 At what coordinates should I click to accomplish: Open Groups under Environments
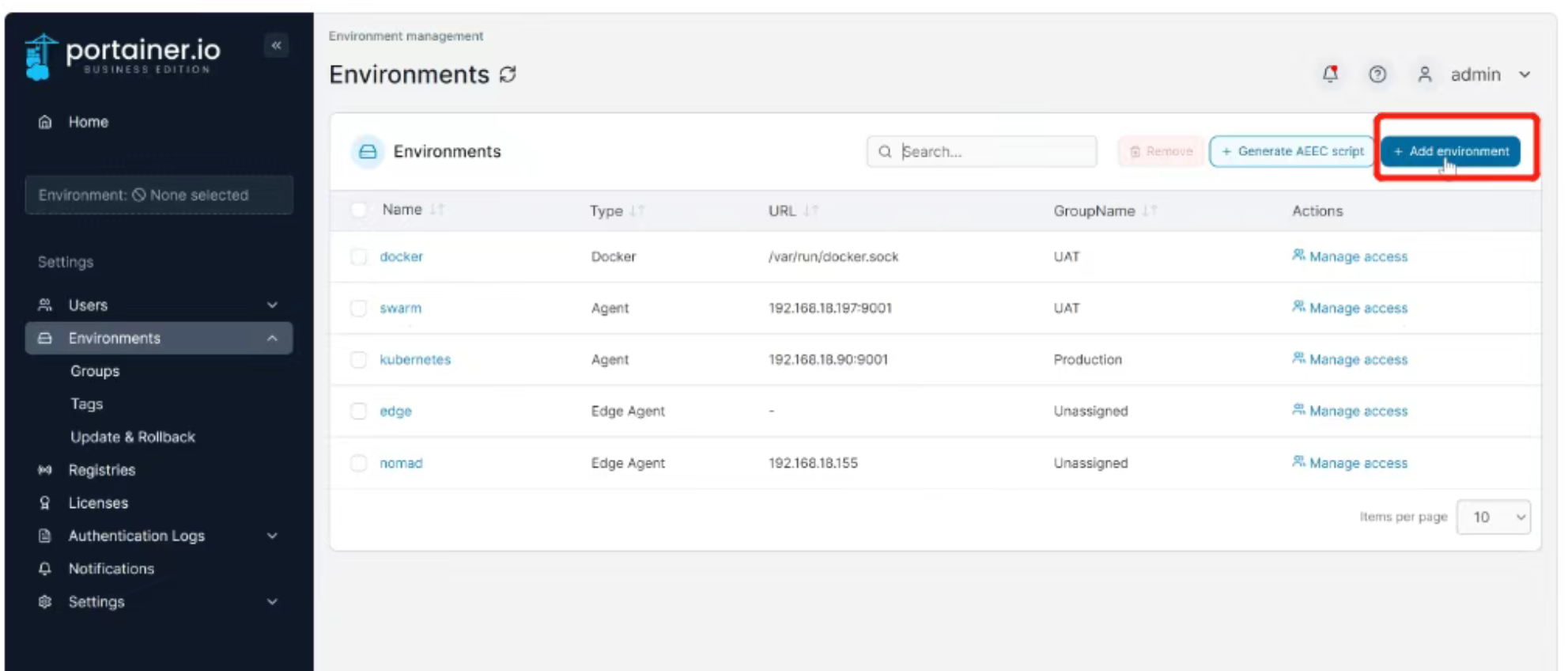point(95,371)
